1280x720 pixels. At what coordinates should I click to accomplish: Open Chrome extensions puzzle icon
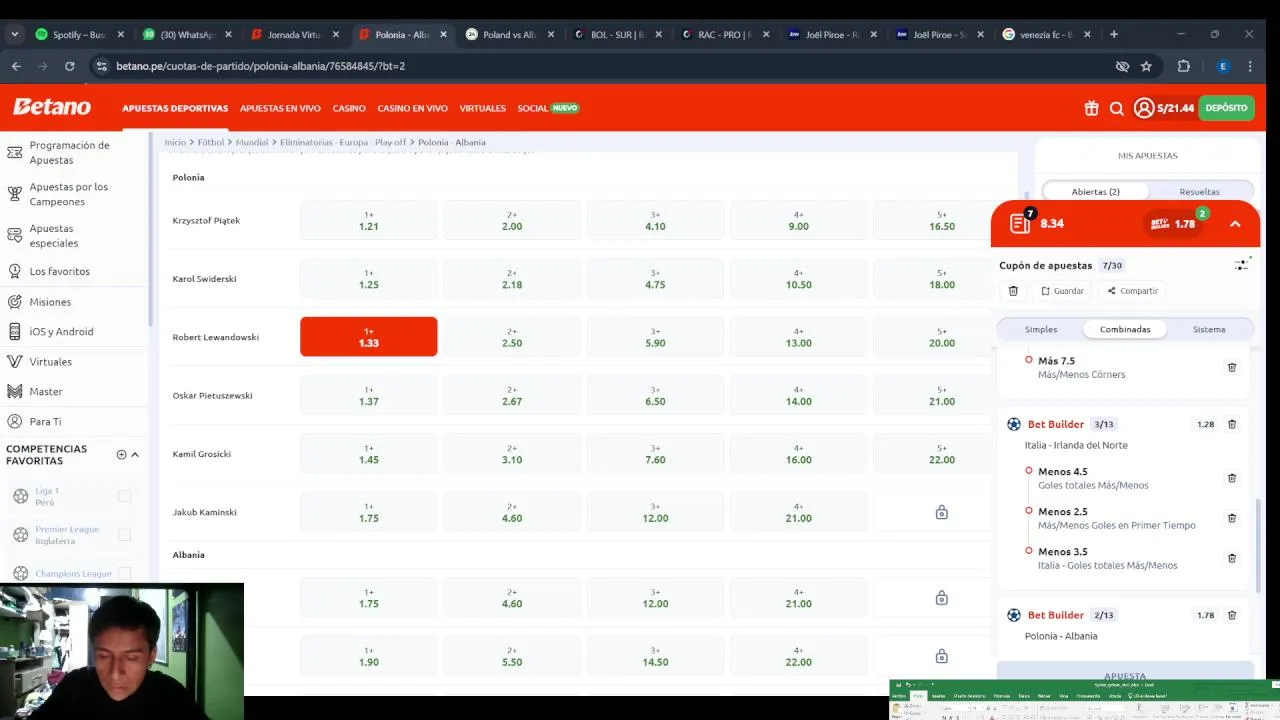[1184, 66]
